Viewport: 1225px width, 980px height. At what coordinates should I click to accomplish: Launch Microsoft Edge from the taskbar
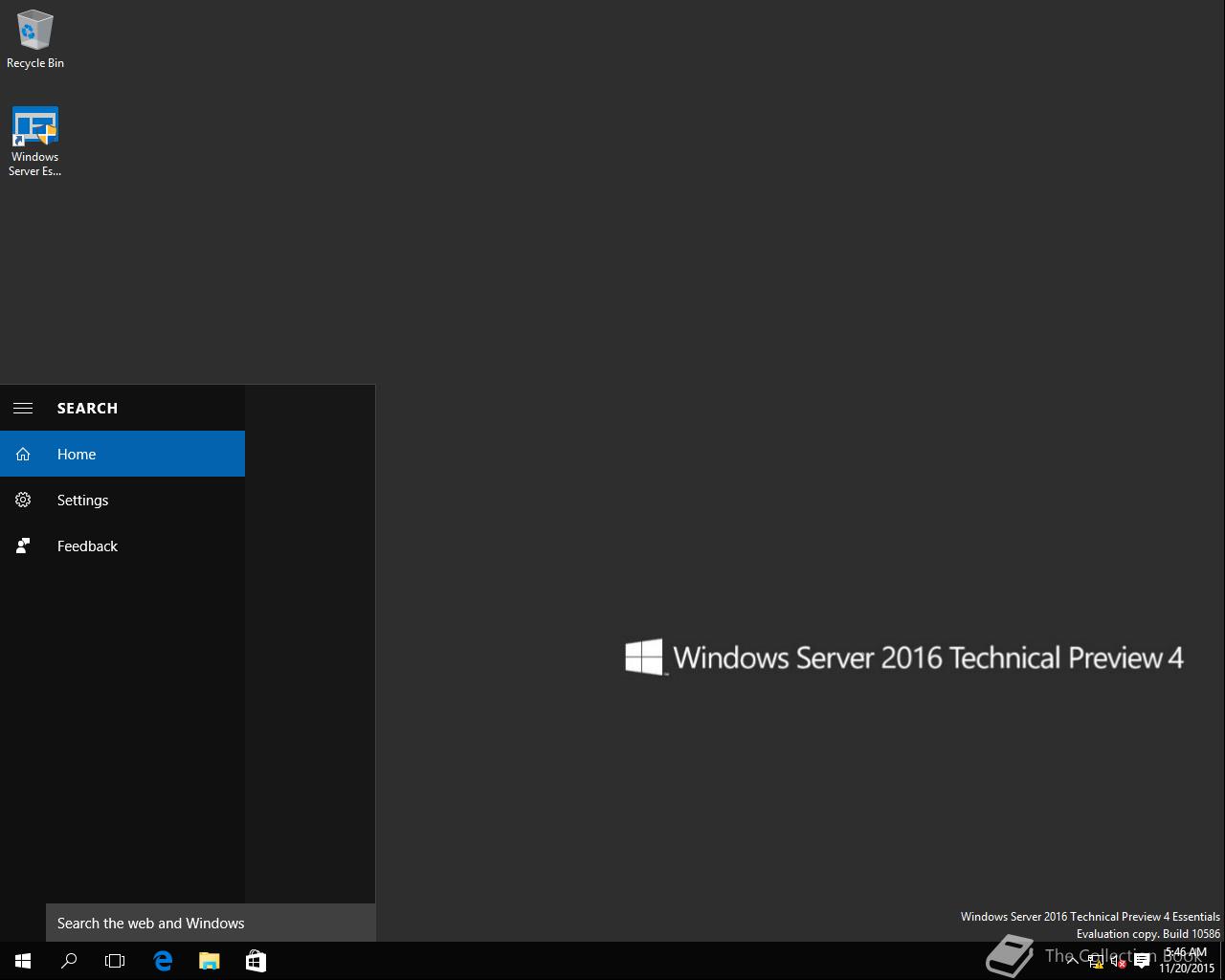coord(163,961)
